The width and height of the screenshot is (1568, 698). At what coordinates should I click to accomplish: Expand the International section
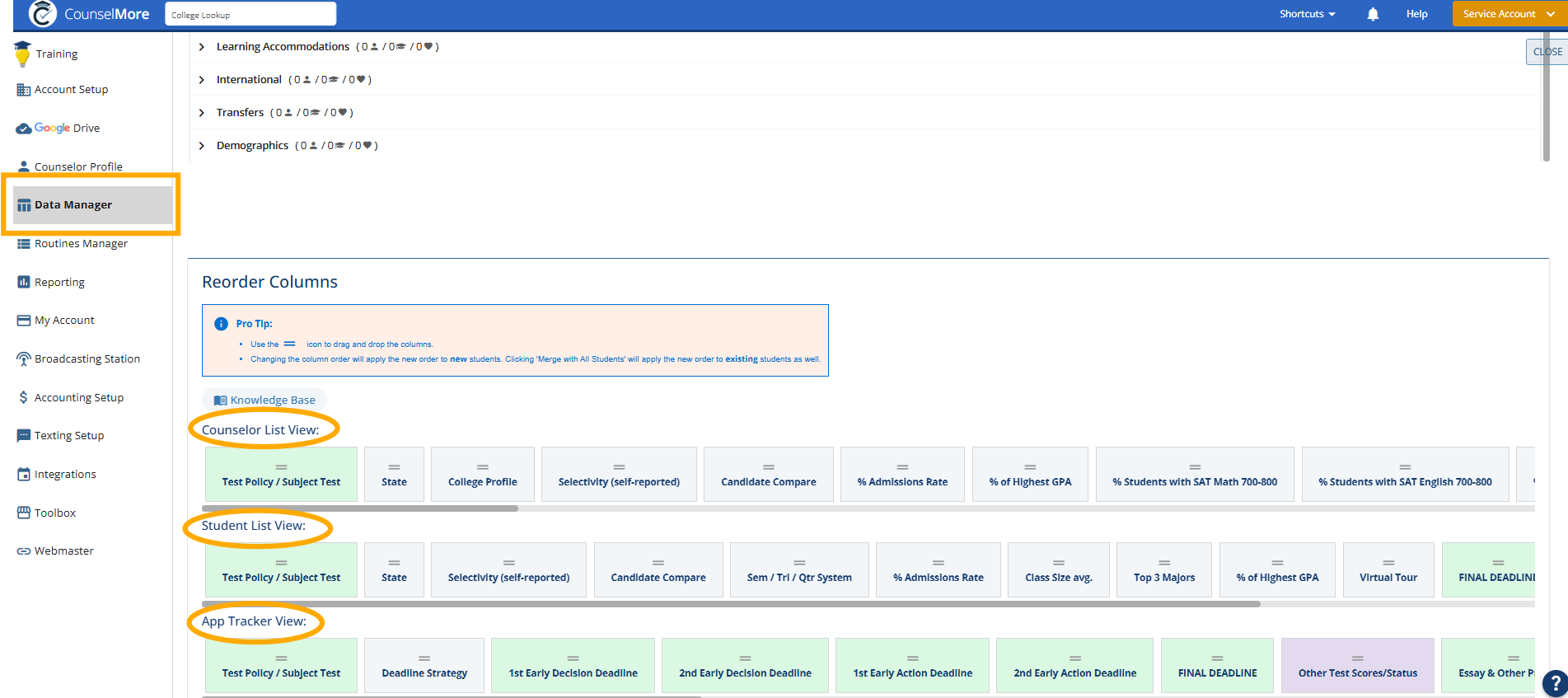[202, 80]
